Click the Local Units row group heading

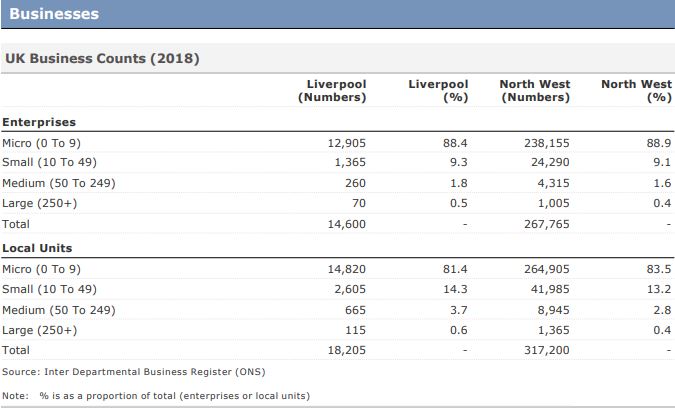coord(37,248)
